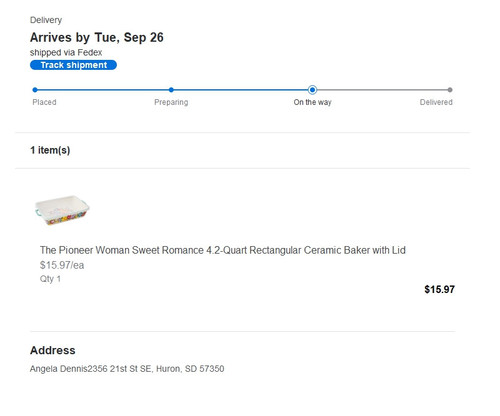500x416 pixels.
Task: Click the Address section heading
Action: (53, 350)
